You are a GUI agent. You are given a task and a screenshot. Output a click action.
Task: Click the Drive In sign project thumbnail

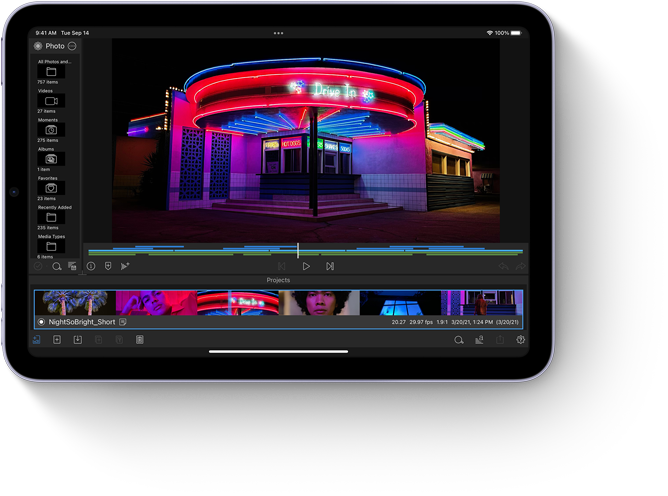[x=238, y=303]
